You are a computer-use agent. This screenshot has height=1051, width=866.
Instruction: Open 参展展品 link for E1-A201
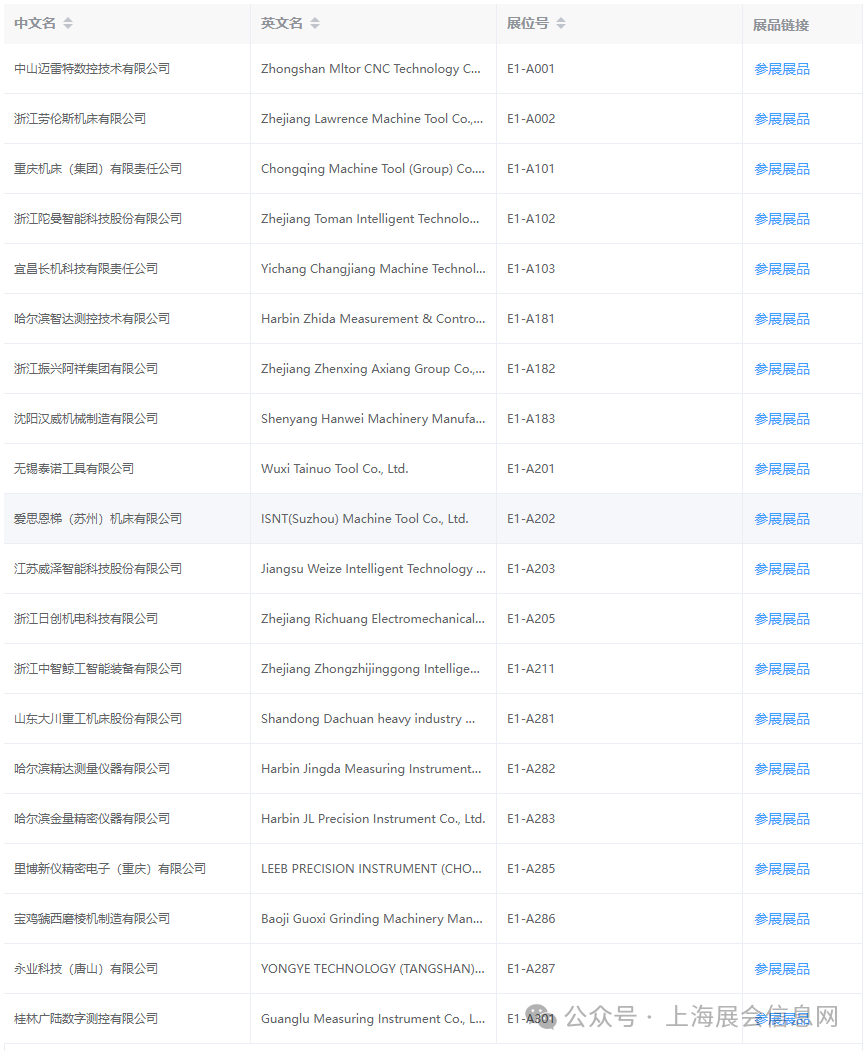click(x=782, y=469)
